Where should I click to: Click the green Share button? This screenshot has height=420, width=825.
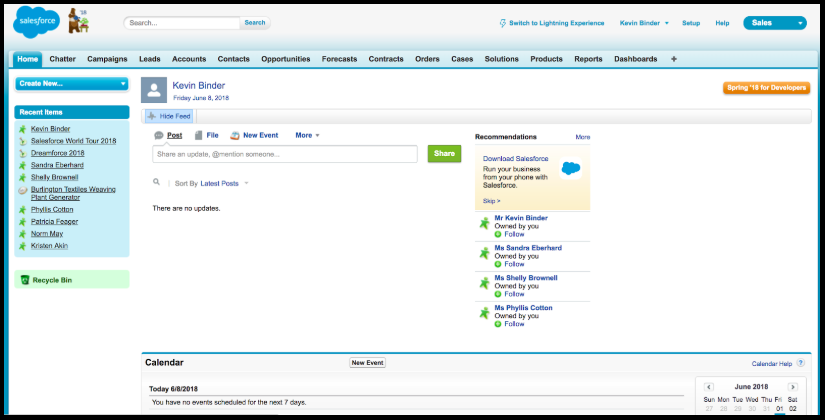[x=444, y=154]
